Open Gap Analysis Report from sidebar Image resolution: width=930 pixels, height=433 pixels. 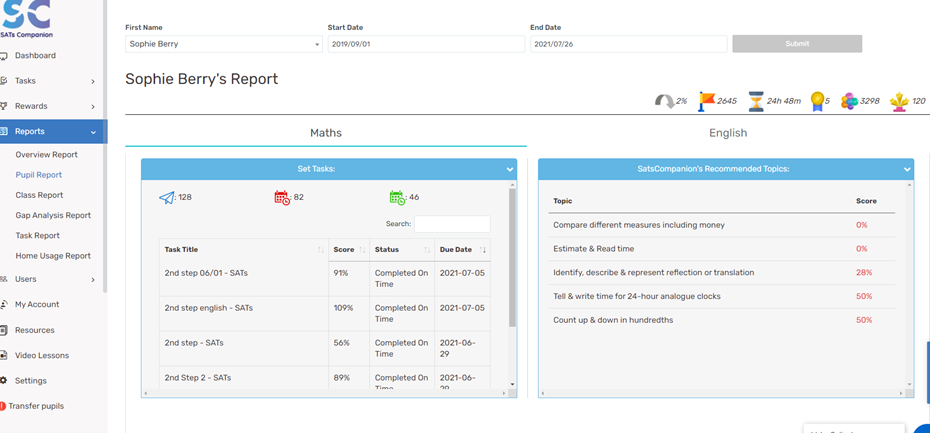pyautogui.click(x=53, y=215)
